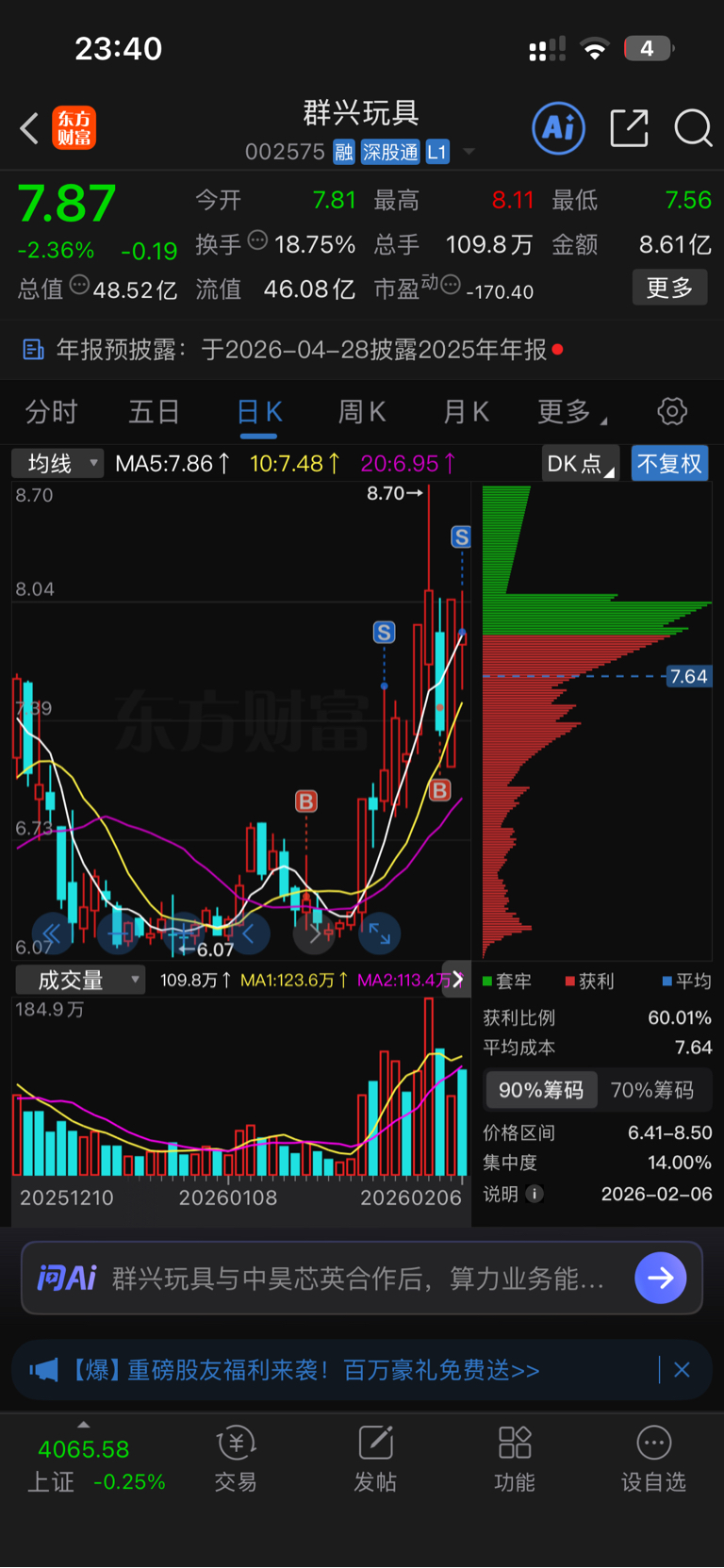Tap the 2026-02-06 chip date
This screenshot has width=724, height=1568.
coord(657,1194)
